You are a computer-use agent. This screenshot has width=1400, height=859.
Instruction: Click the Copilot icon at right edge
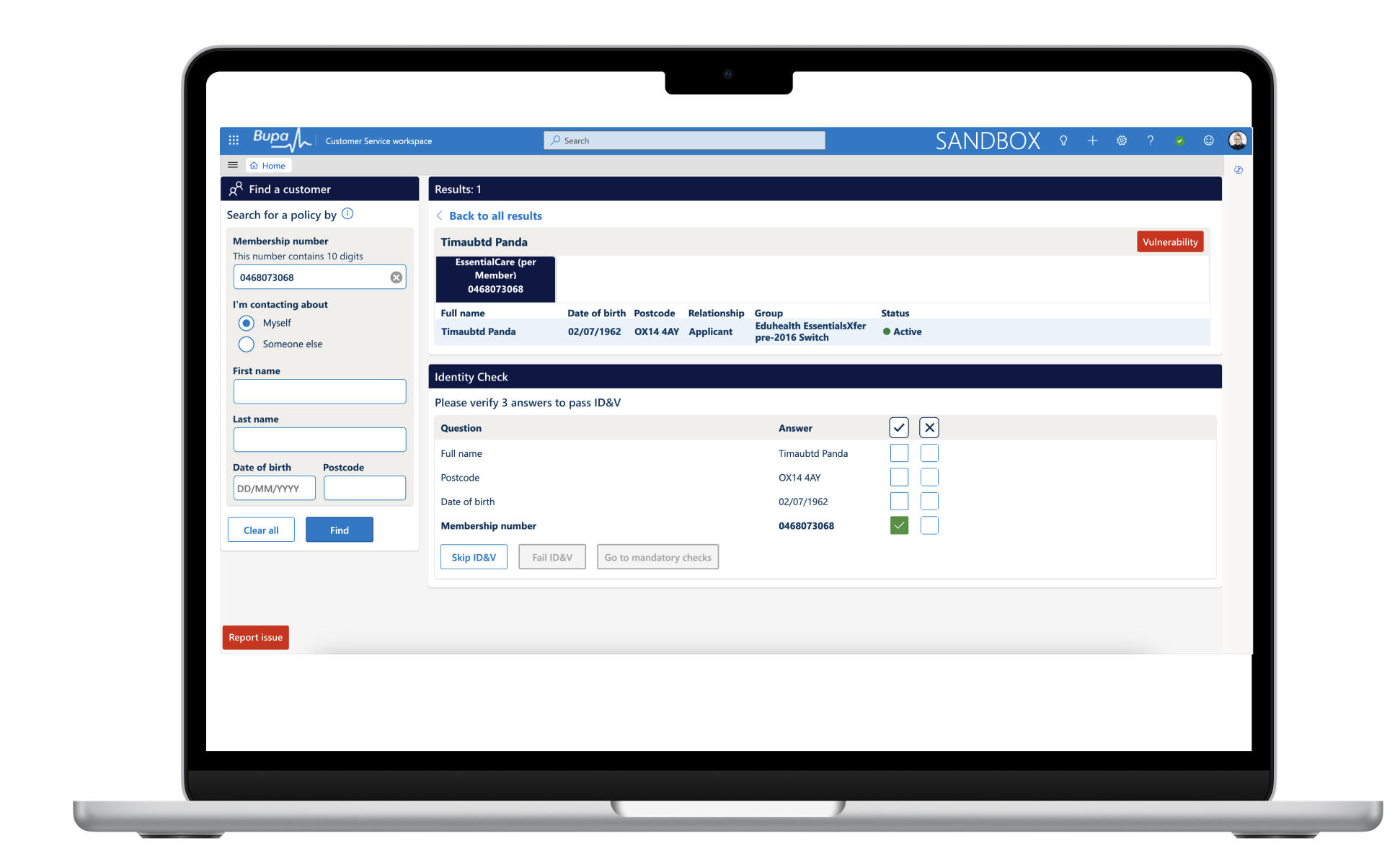coord(1239,170)
